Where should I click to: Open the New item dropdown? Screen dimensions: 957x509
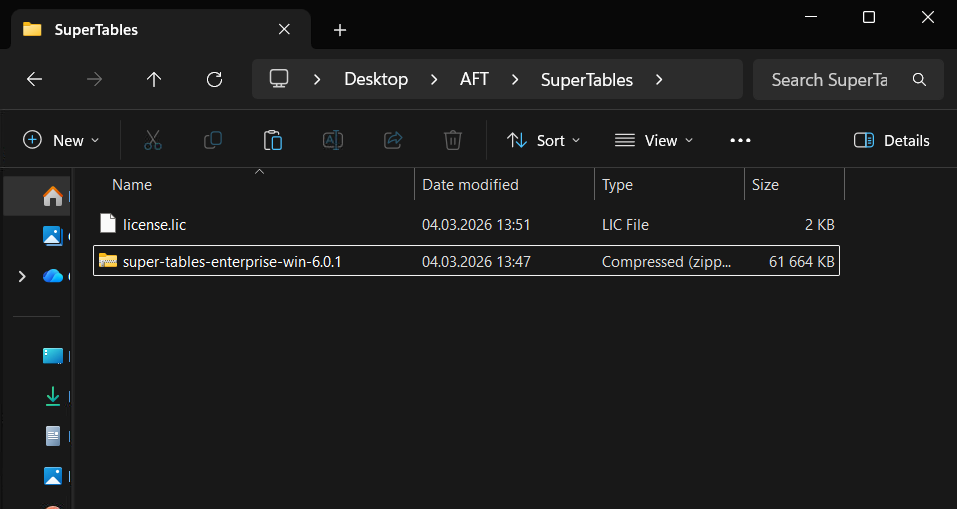[62, 140]
